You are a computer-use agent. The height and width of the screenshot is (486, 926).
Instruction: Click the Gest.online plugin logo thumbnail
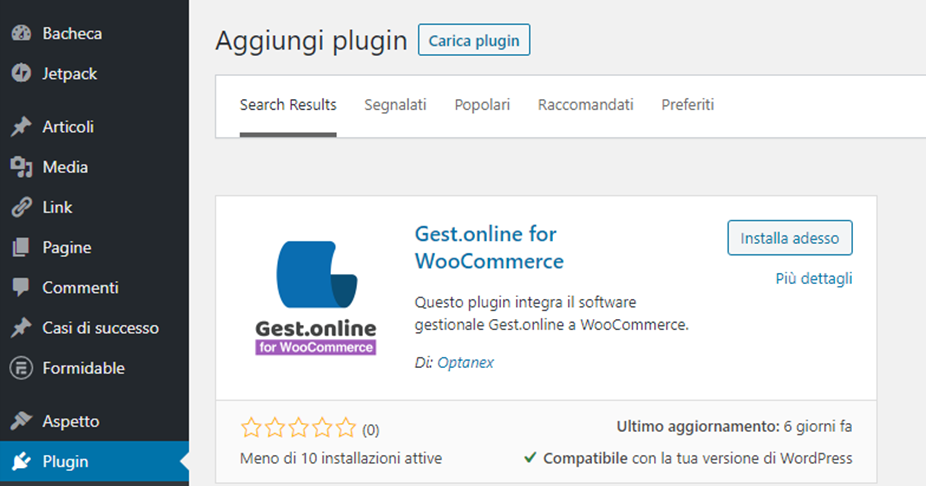click(316, 298)
